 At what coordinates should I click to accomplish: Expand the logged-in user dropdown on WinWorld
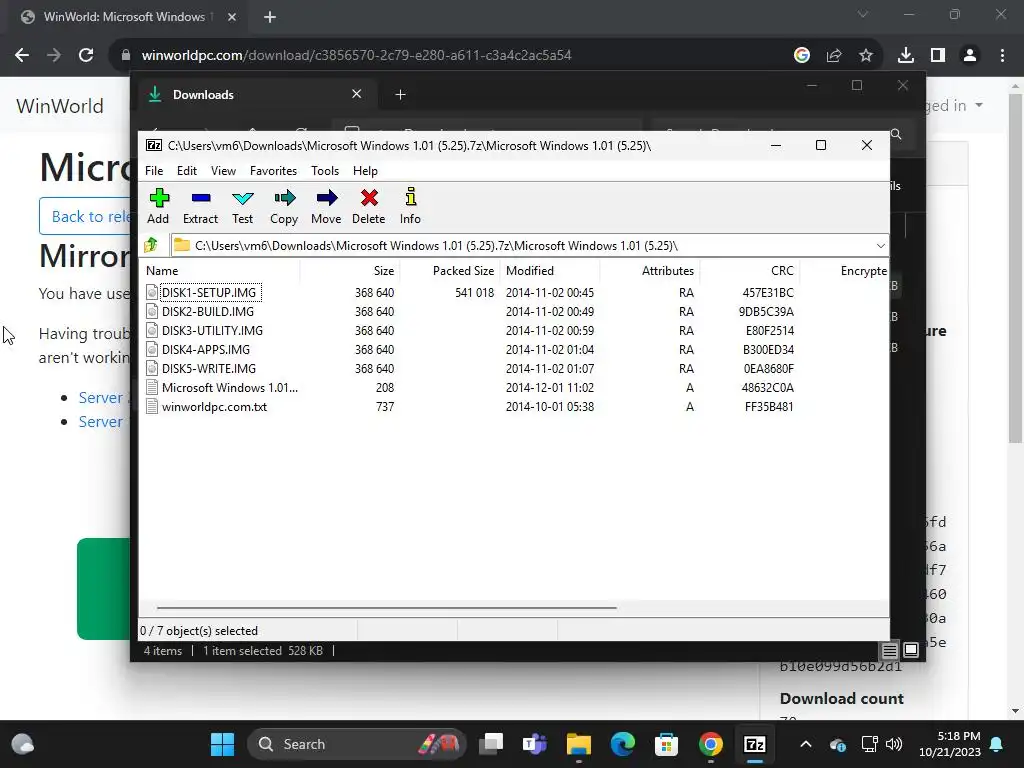[x=979, y=105]
